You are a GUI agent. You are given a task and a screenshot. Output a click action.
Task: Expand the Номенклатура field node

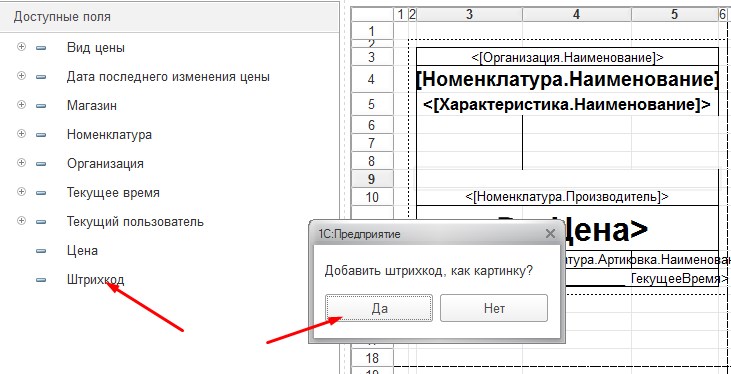pyautogui.click(x=21, y=134)
